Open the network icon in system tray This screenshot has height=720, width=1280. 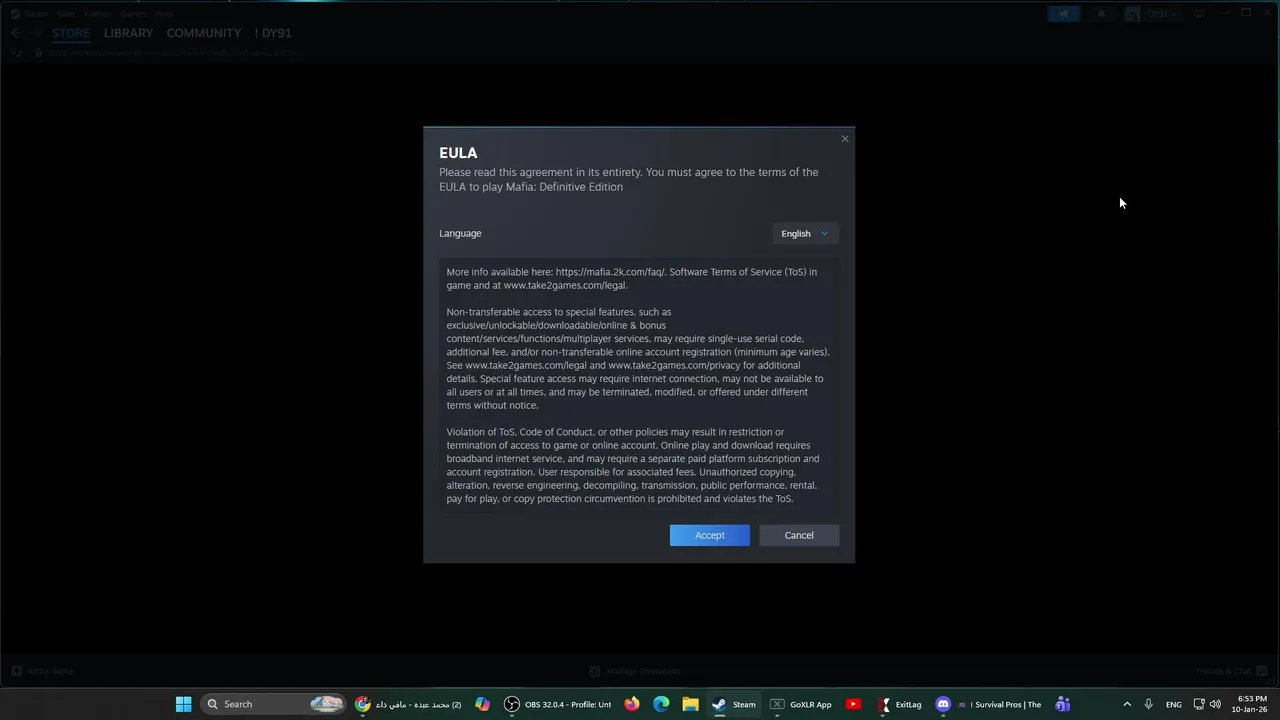1199,704
